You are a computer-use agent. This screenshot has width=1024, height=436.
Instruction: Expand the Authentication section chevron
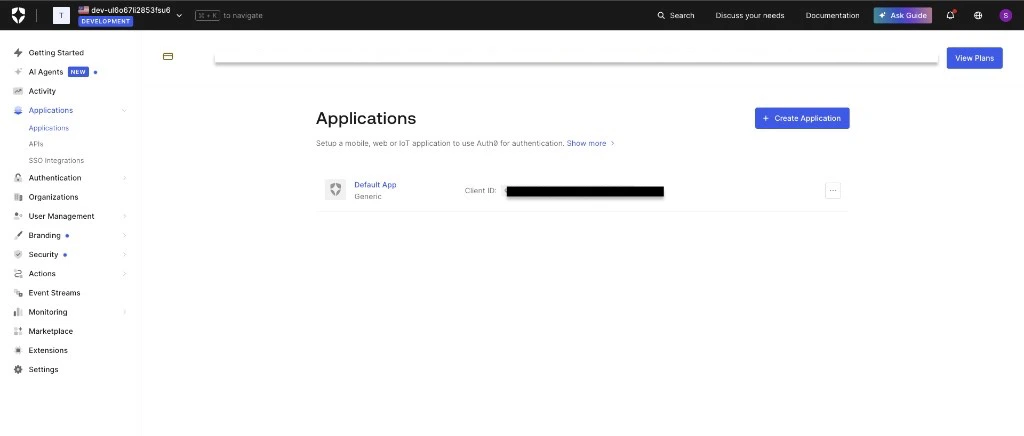point(124,178)
